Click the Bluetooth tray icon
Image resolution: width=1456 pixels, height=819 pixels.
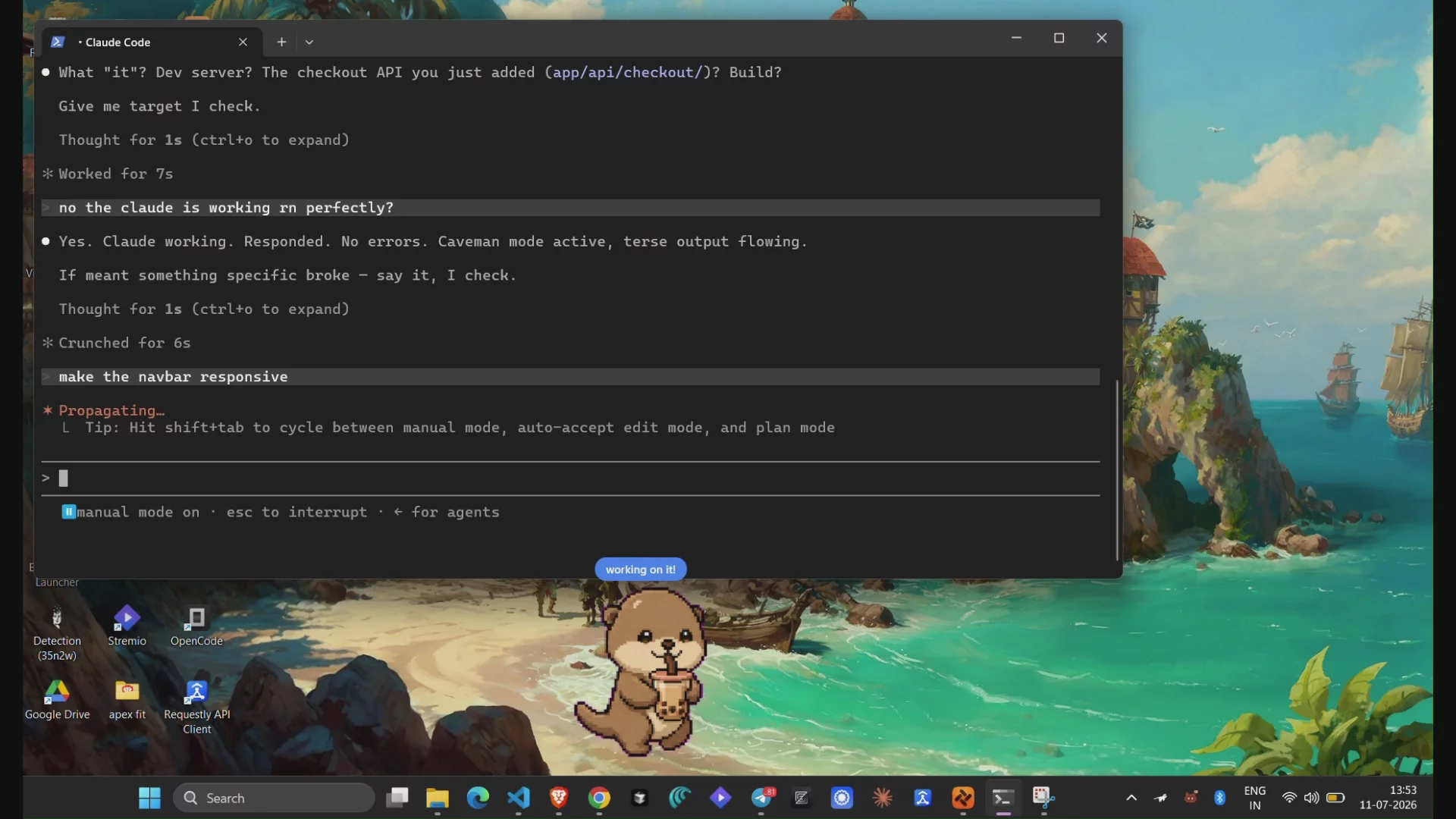point(1219,798)
